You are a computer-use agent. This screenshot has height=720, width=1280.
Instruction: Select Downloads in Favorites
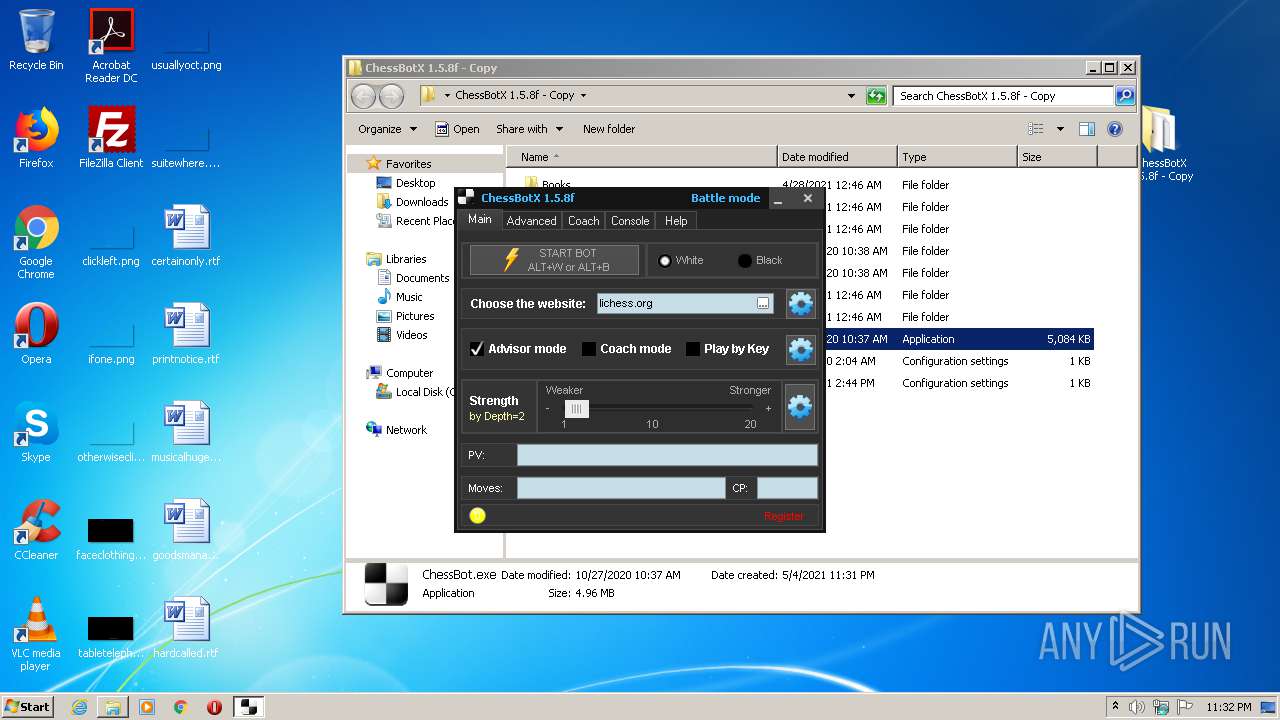tap(412, 202)
